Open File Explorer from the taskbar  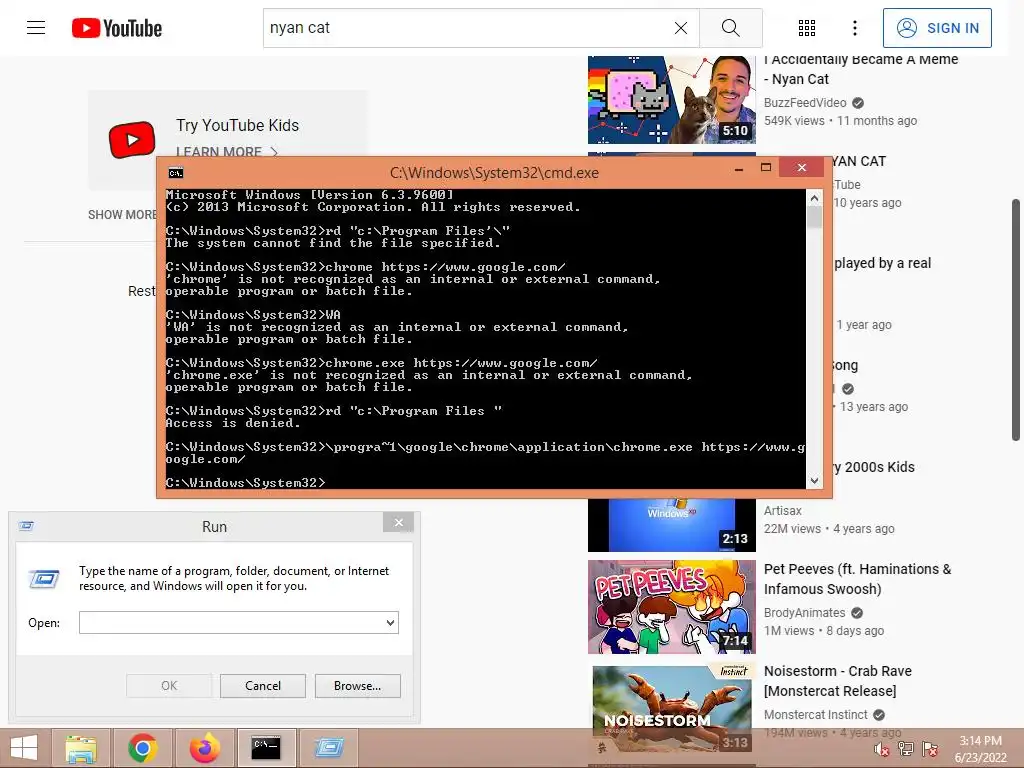point(81,748)
